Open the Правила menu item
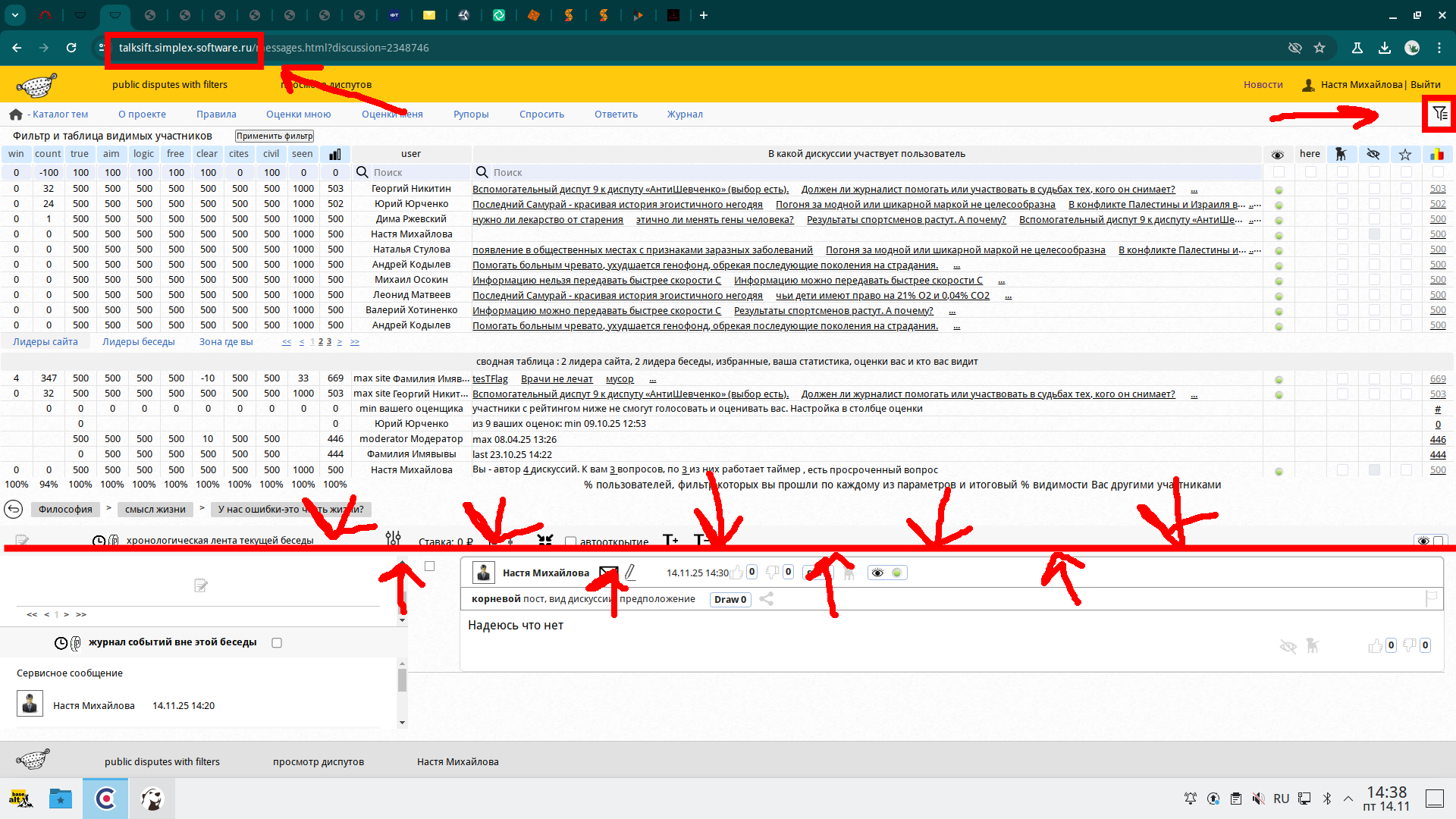Screen dimensions: 1456x819 tap(216, 115)
